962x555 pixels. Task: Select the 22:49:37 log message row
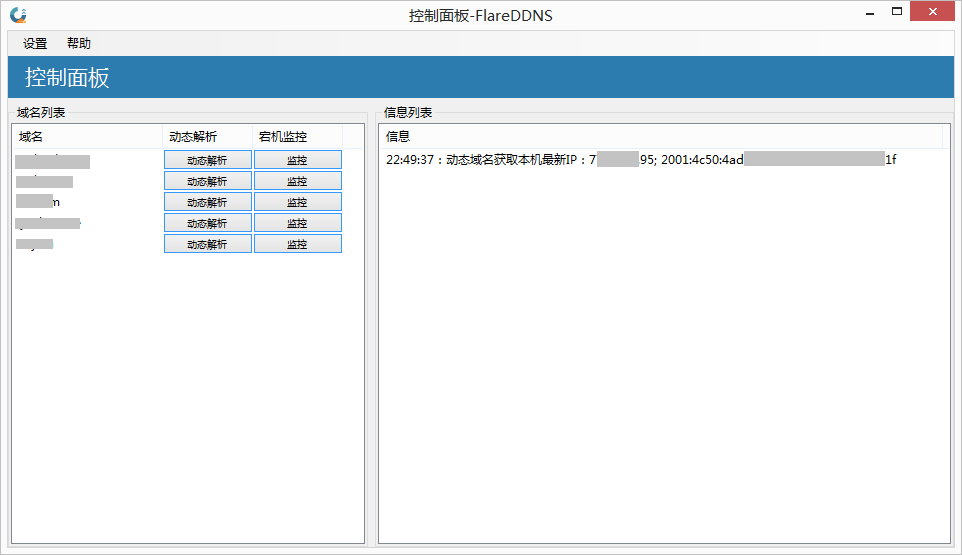(641, 159)
